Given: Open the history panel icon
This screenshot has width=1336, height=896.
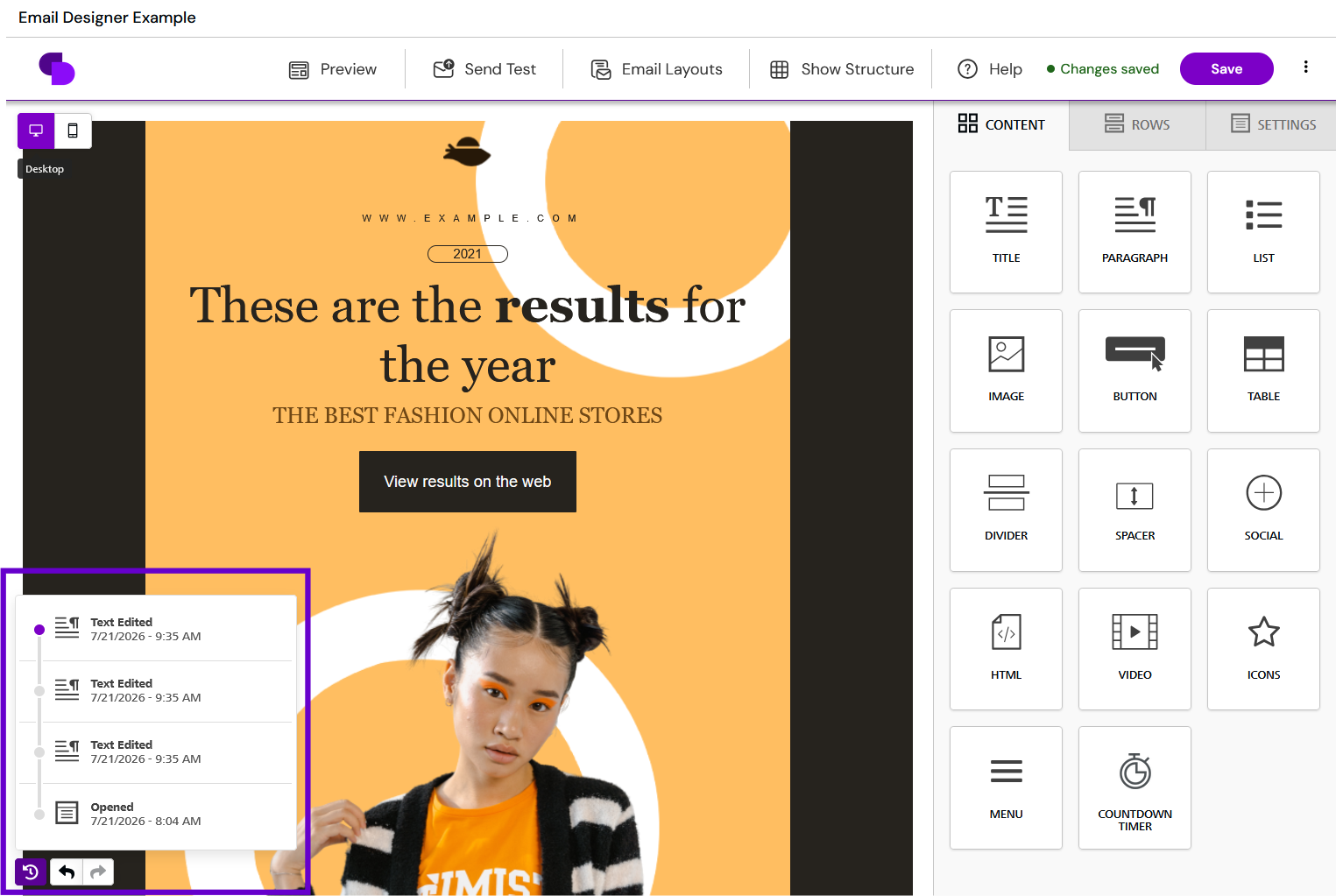Looking at the screenshot, I should (31, 871).
